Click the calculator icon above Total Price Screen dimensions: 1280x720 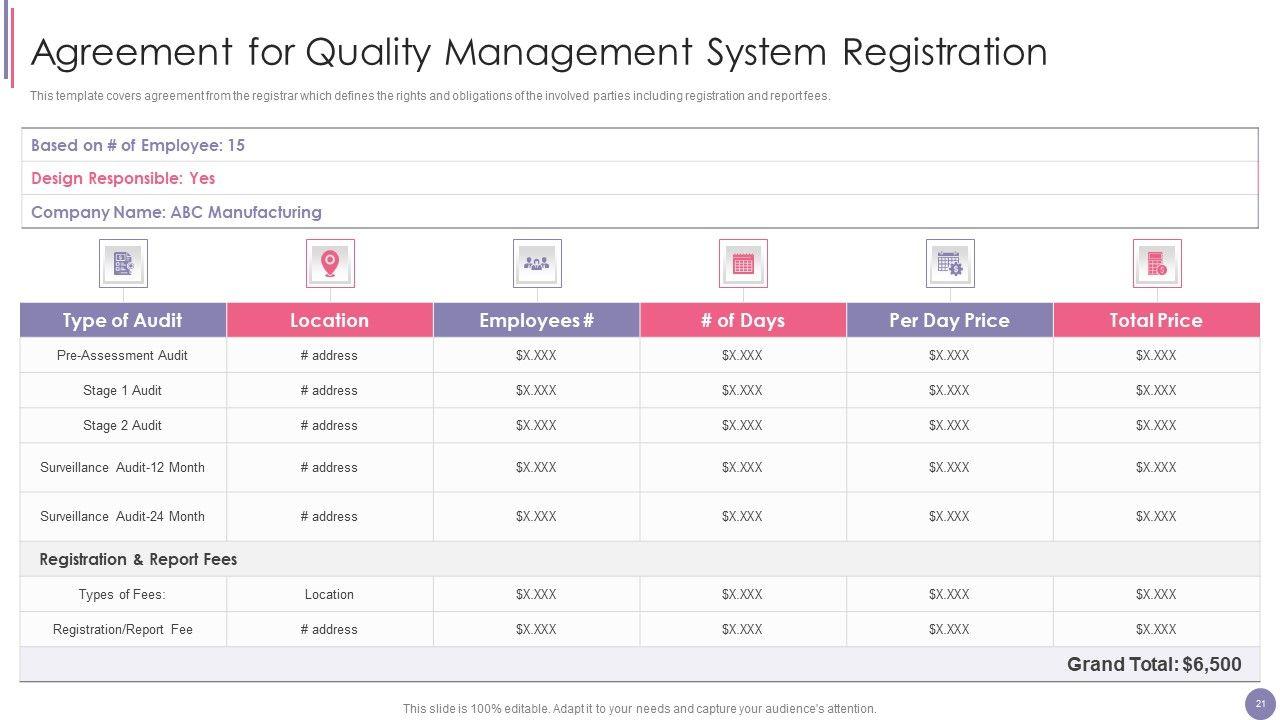tap(1157, 263)
